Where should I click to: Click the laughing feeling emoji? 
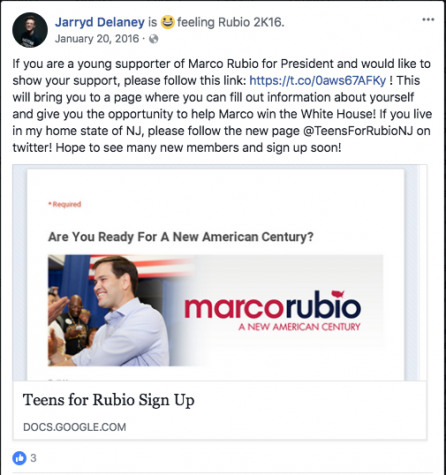click(x=167, y=22)
